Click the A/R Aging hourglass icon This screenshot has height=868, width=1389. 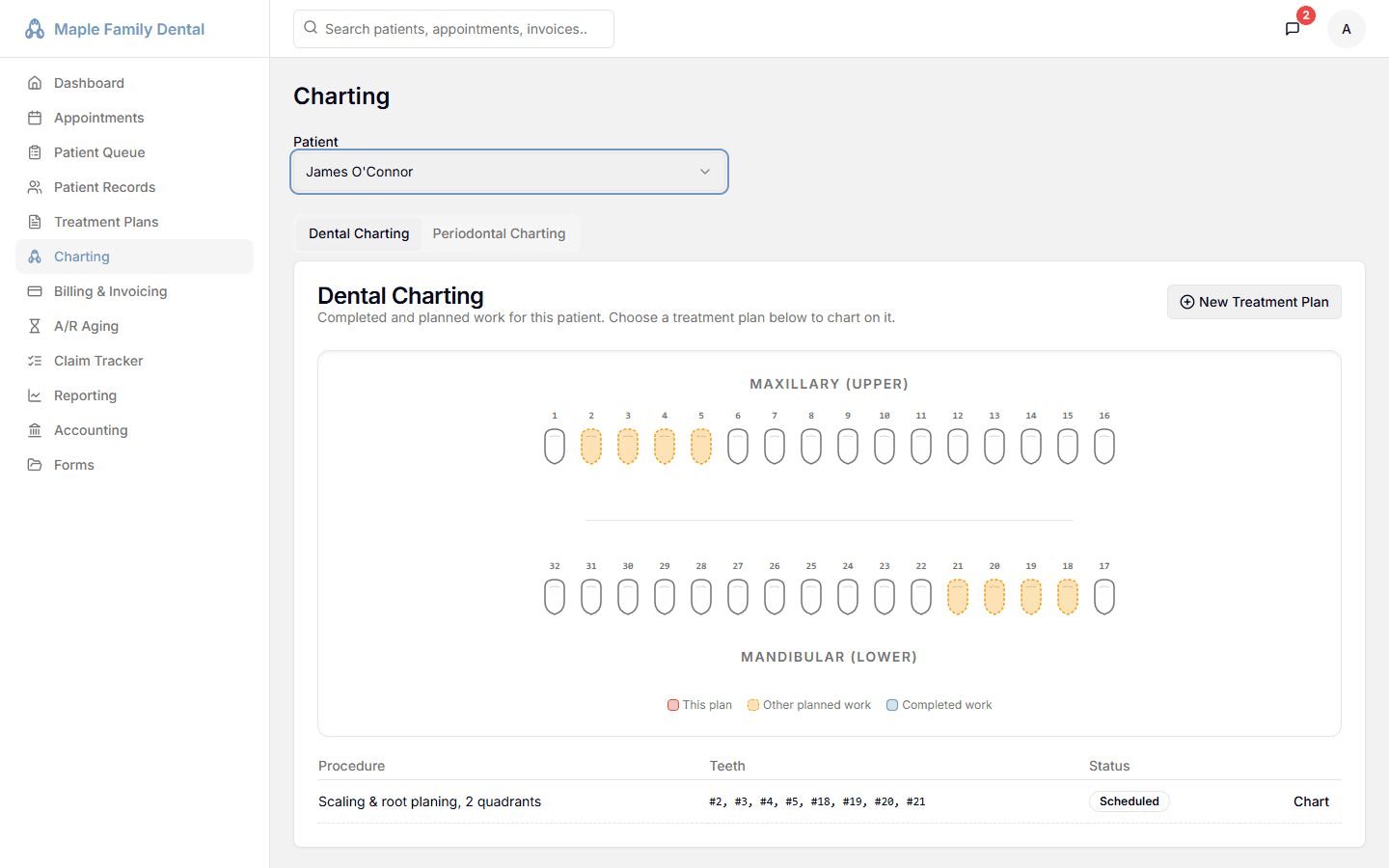(x=35, y=326)
